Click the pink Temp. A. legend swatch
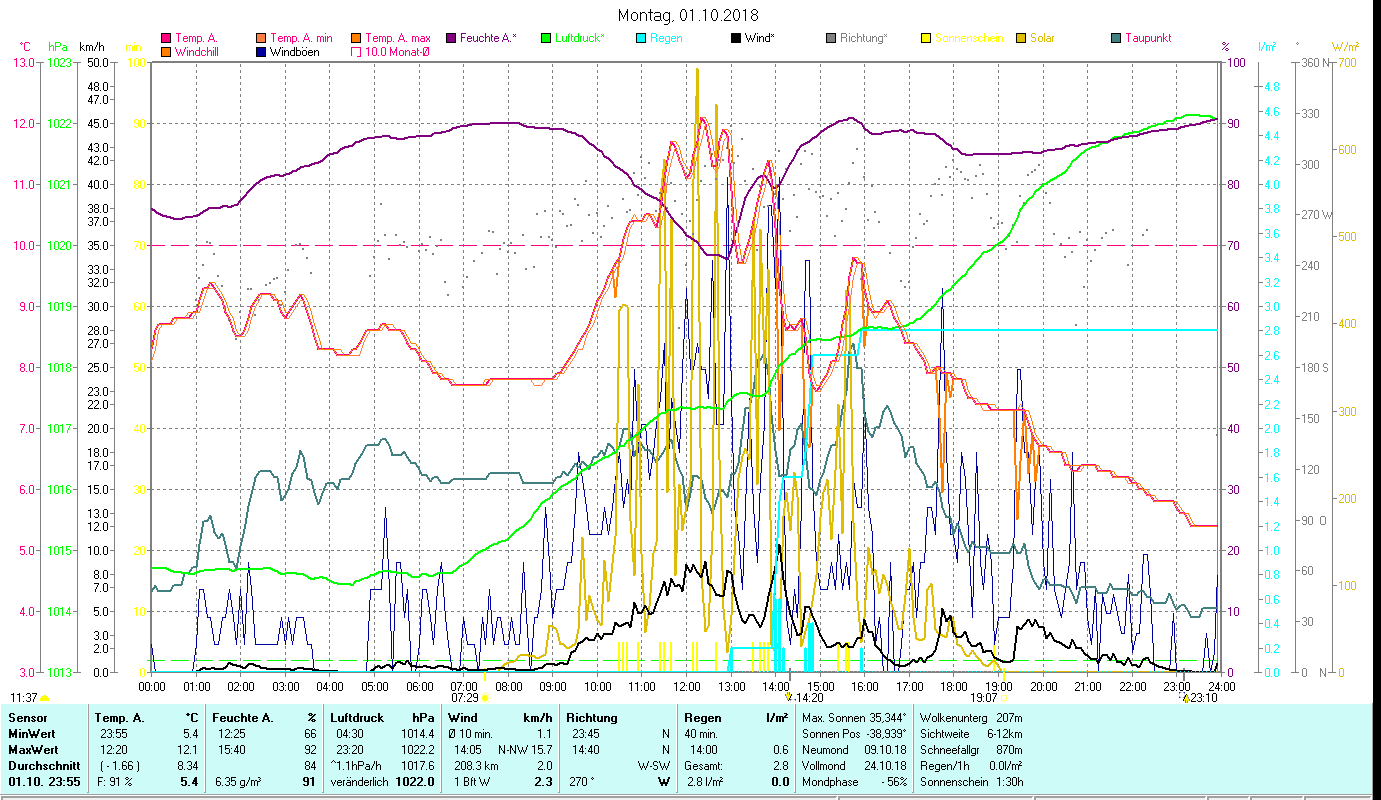1381x800 pixels. click(166, 38)
